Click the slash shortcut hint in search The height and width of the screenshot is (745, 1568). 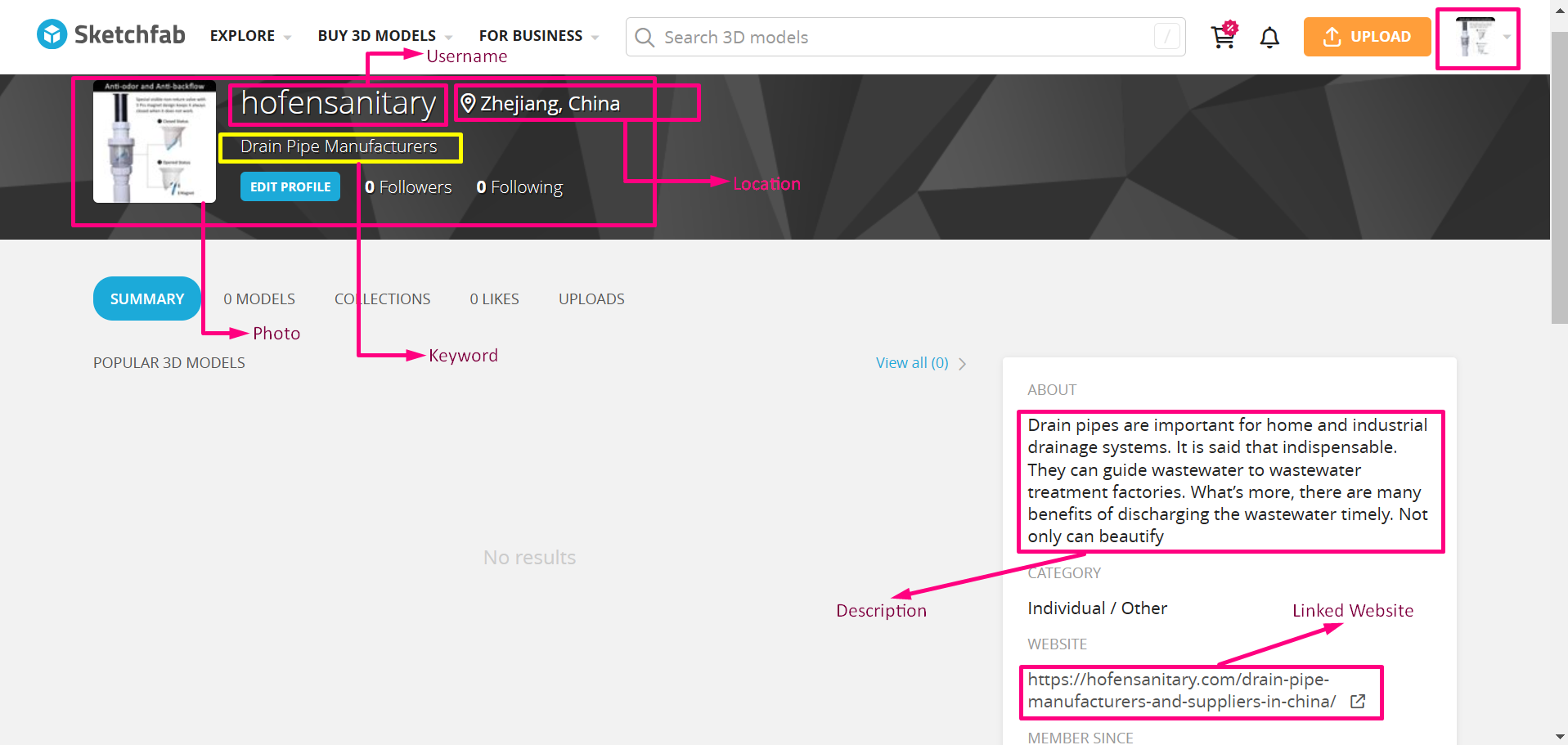point(1167,37)
